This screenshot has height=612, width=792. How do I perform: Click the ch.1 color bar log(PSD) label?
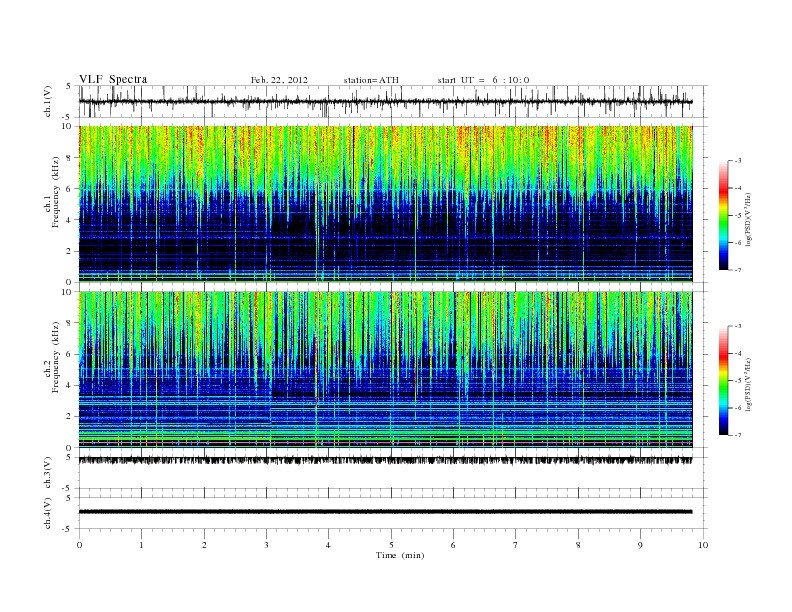(748, 219)
